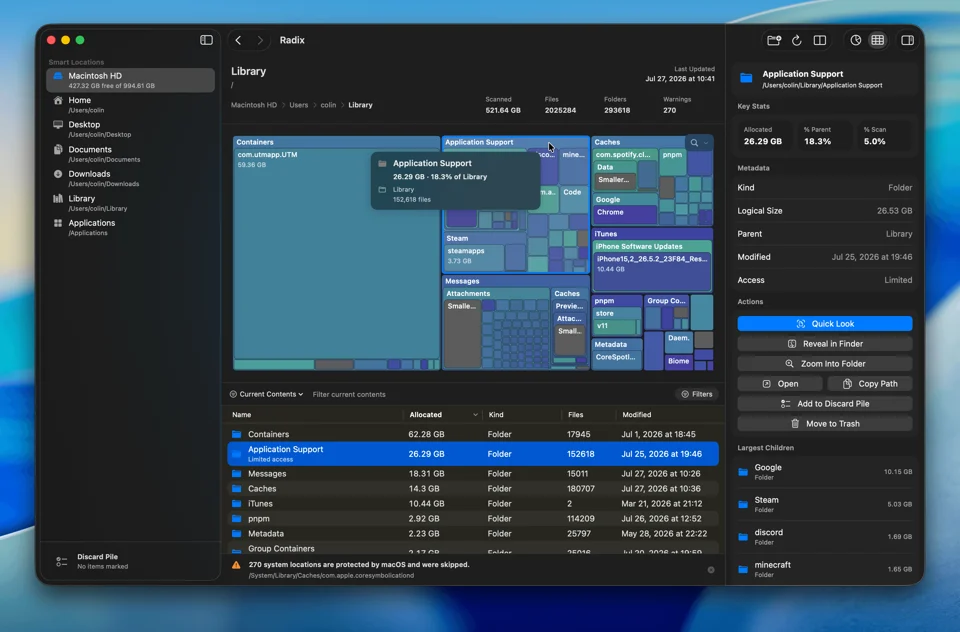
Task: Open Documents smart location
Action: [x=130, y=154]
